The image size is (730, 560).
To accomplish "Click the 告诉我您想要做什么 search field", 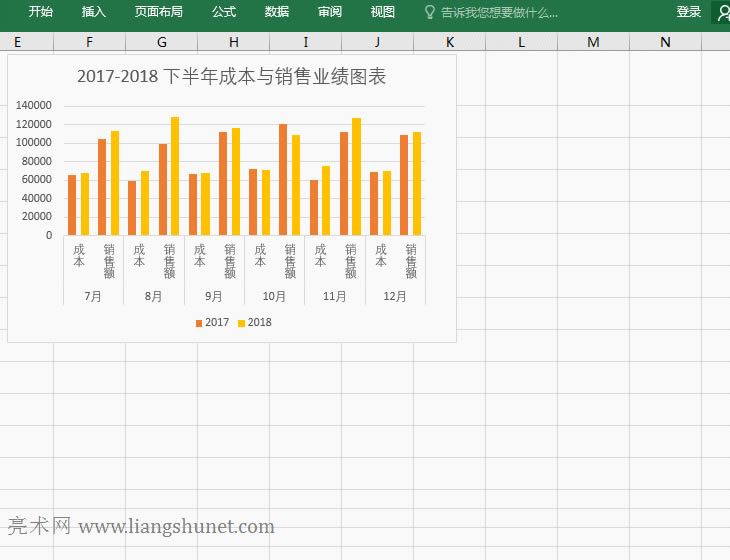I will pos(499,12).
